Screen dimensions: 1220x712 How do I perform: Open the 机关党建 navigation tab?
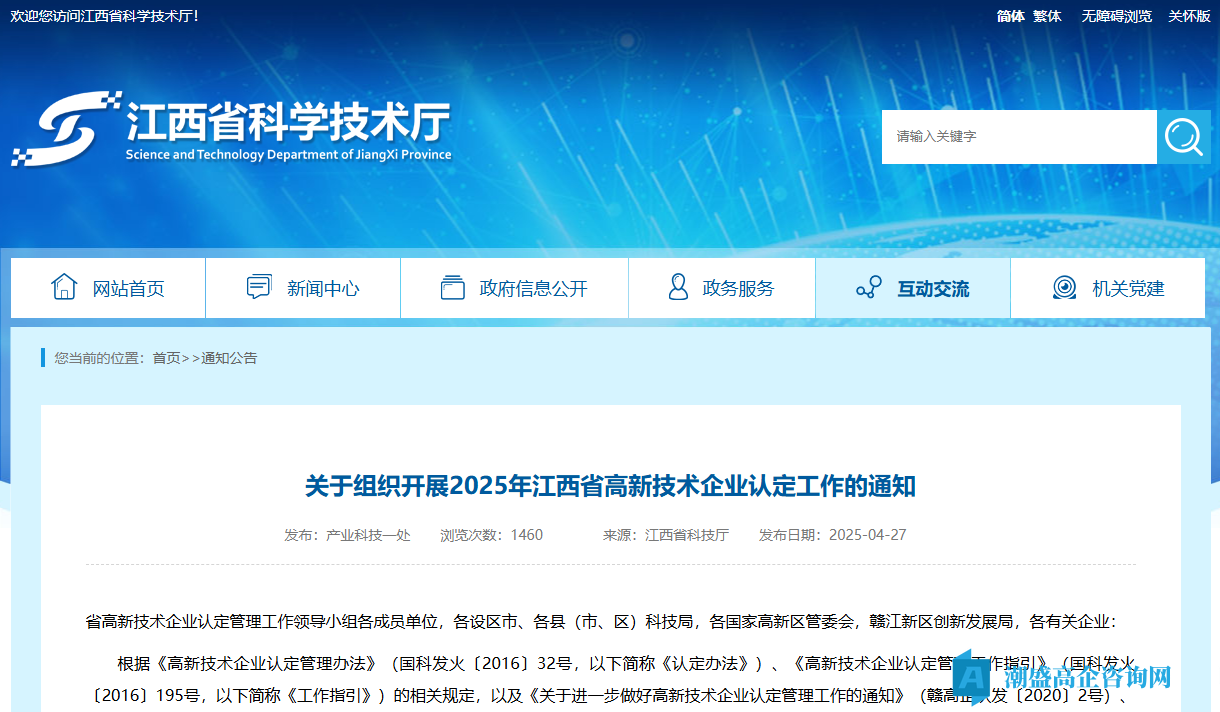1128,288
